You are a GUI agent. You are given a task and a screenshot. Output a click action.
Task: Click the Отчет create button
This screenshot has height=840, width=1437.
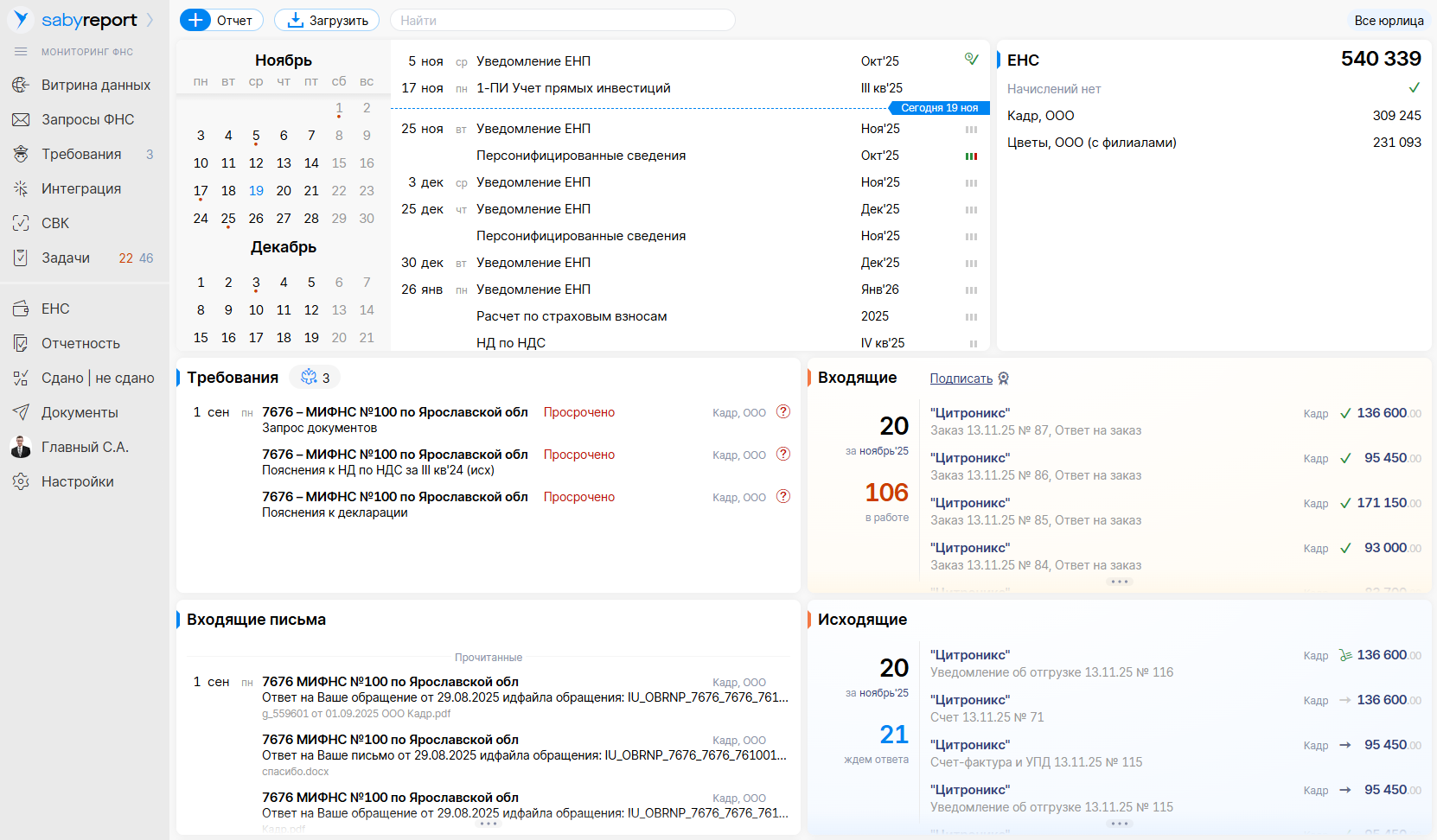[x=221, y=20]
